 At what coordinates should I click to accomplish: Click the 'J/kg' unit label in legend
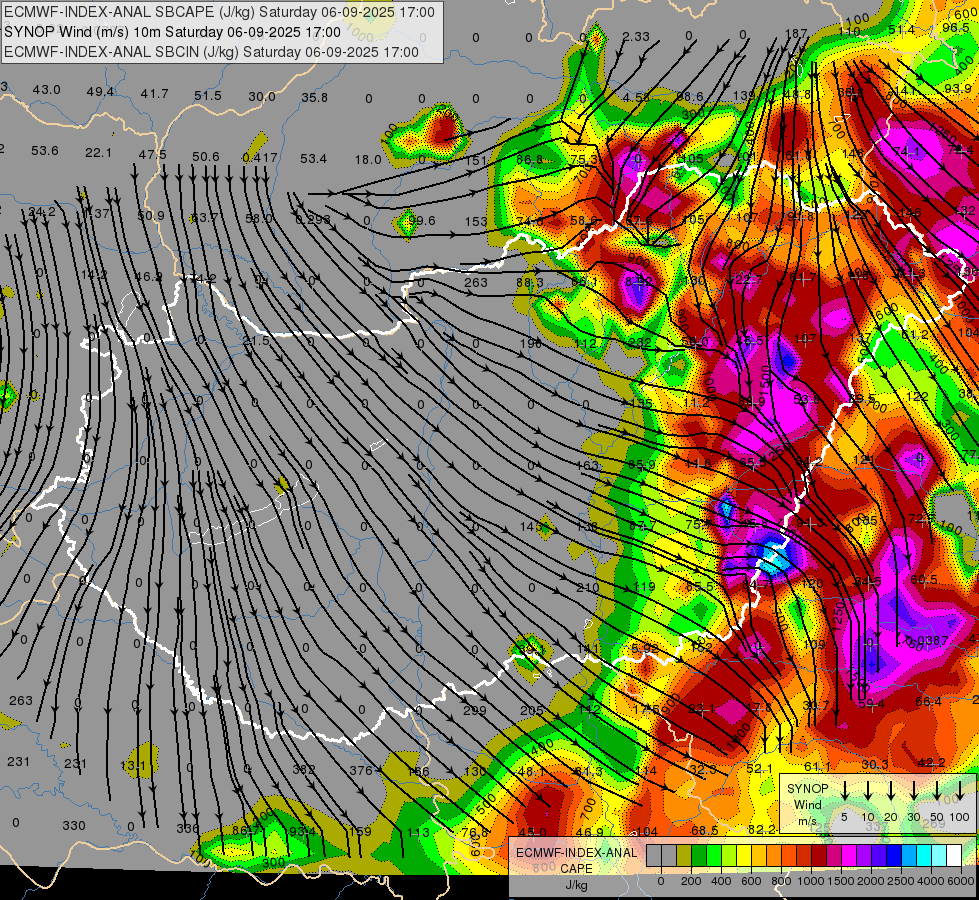point(576,885)
